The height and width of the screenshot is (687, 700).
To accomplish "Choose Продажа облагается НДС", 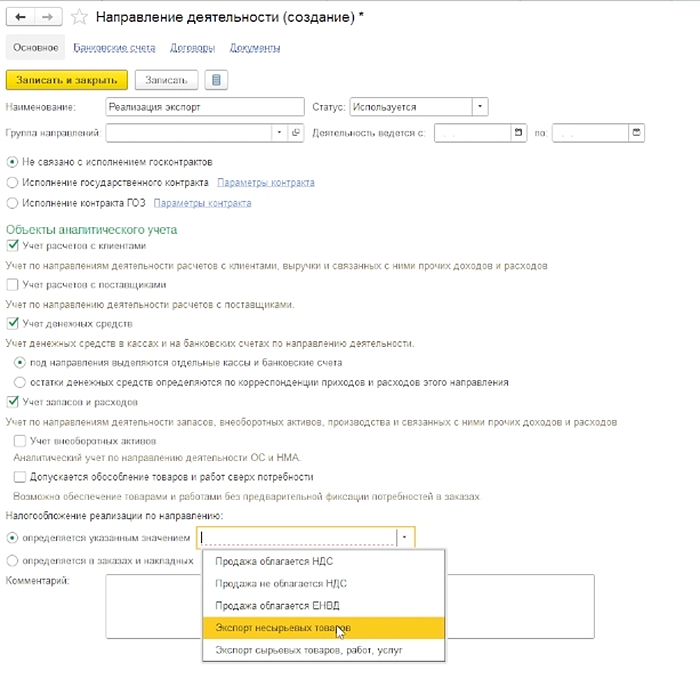I will 324,561.
